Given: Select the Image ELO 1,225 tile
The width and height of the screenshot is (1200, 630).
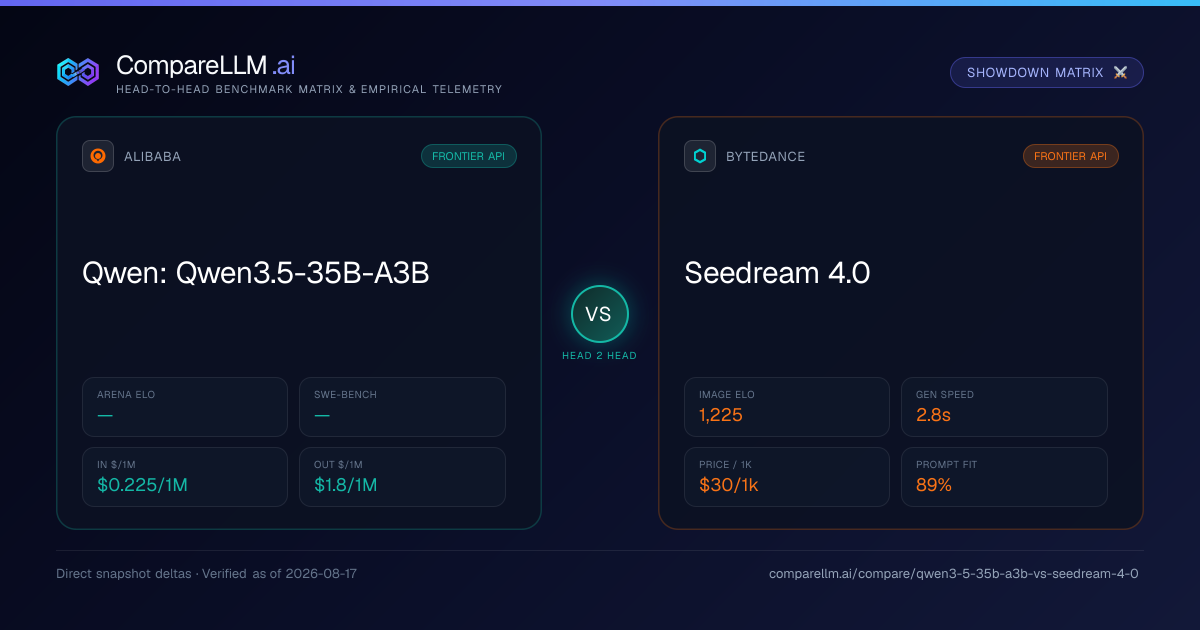Looking at the screenshot, I should 787,407.
